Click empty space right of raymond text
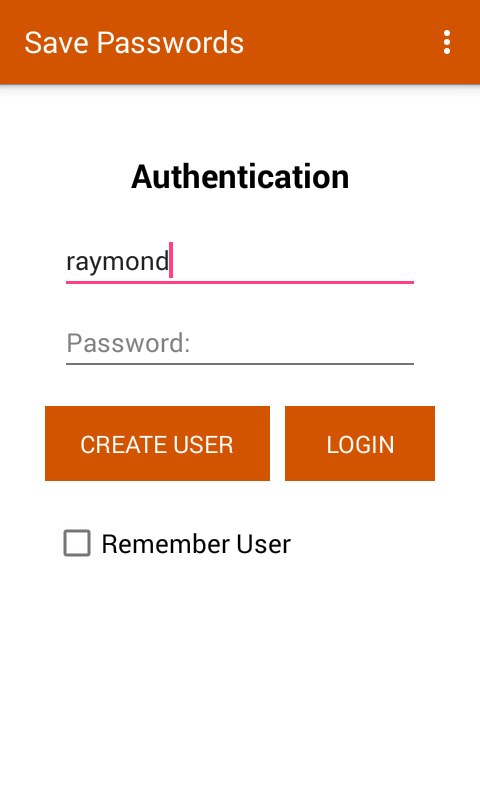480x800 pixels. tap(293, 261)
